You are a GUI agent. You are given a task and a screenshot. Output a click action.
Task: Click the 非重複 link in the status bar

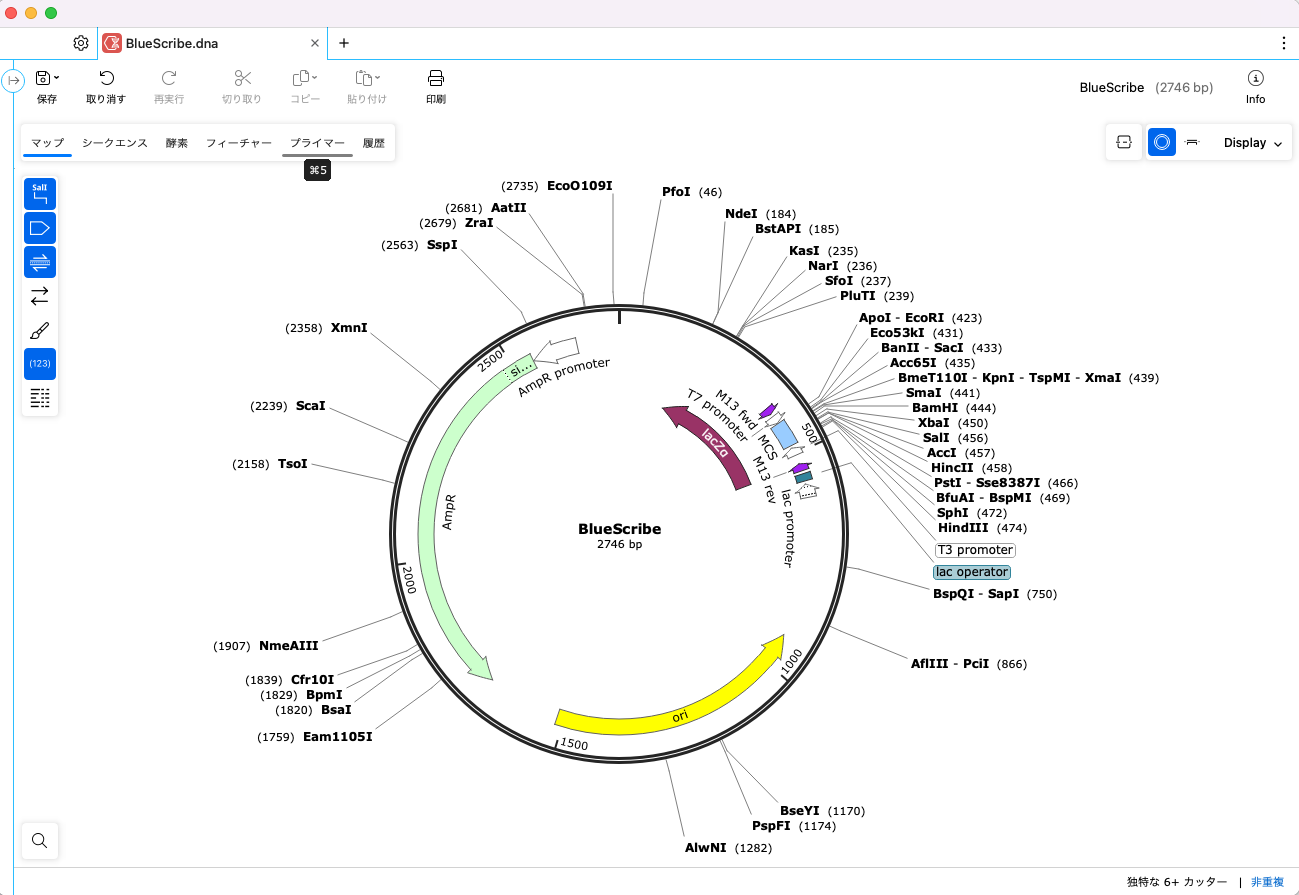tap(1266, 882)
